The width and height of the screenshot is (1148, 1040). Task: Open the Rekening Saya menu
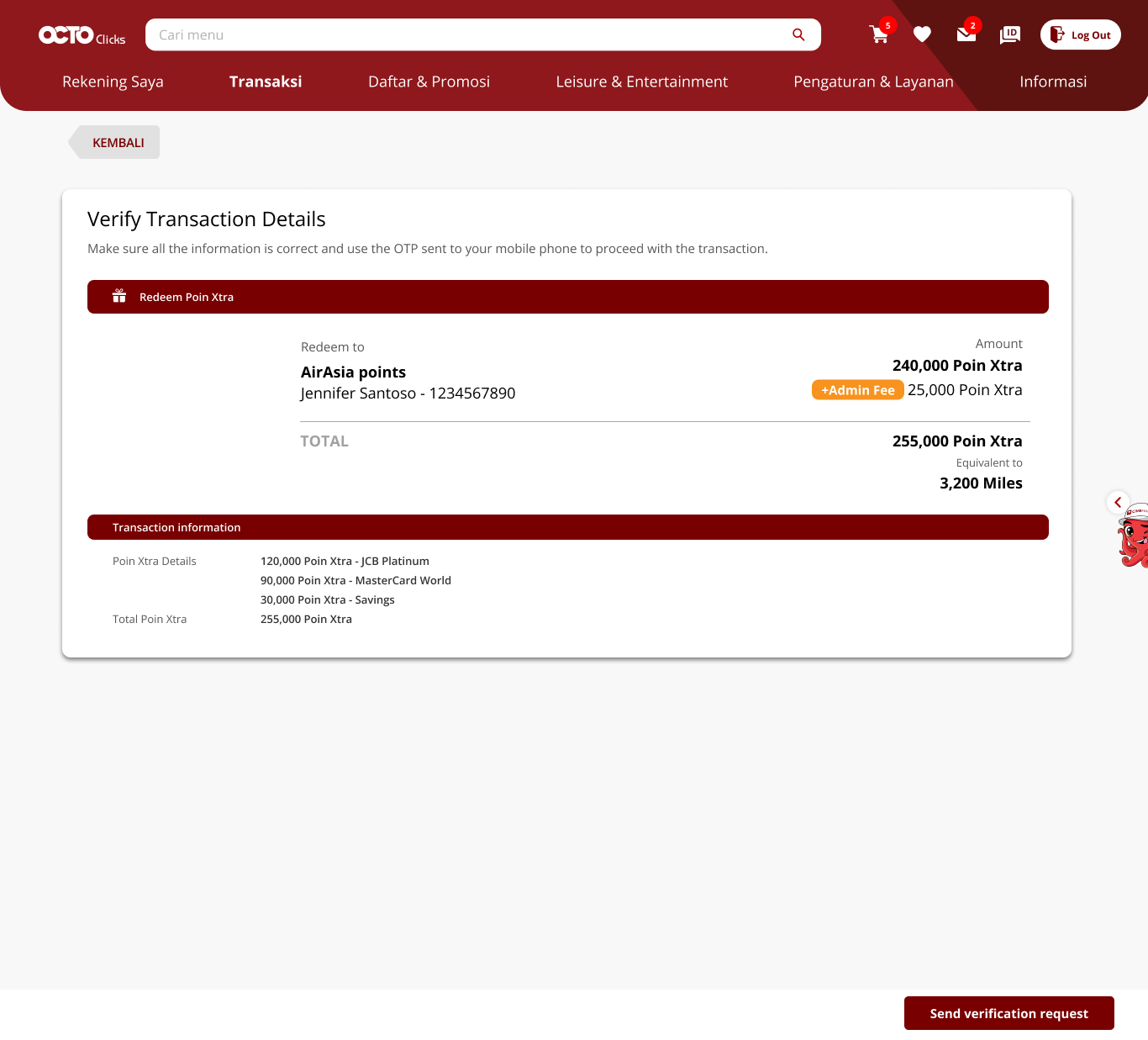click(x=113, y=82)
